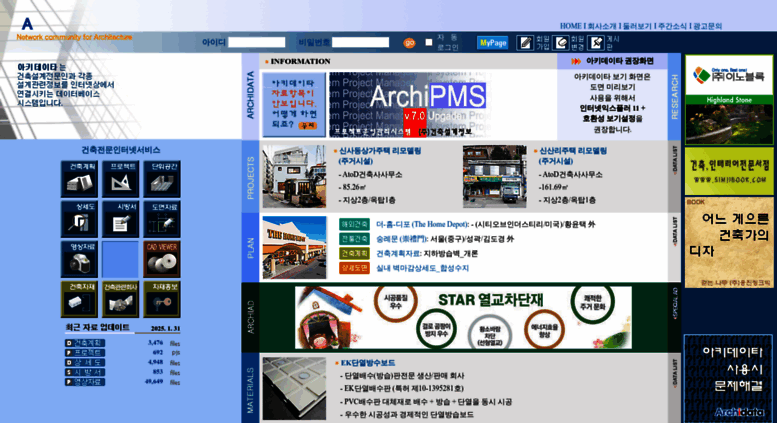
Task: Open the ArchiPMS v7.0 banner
Action: pyautogui.click(x=410, y=105)
